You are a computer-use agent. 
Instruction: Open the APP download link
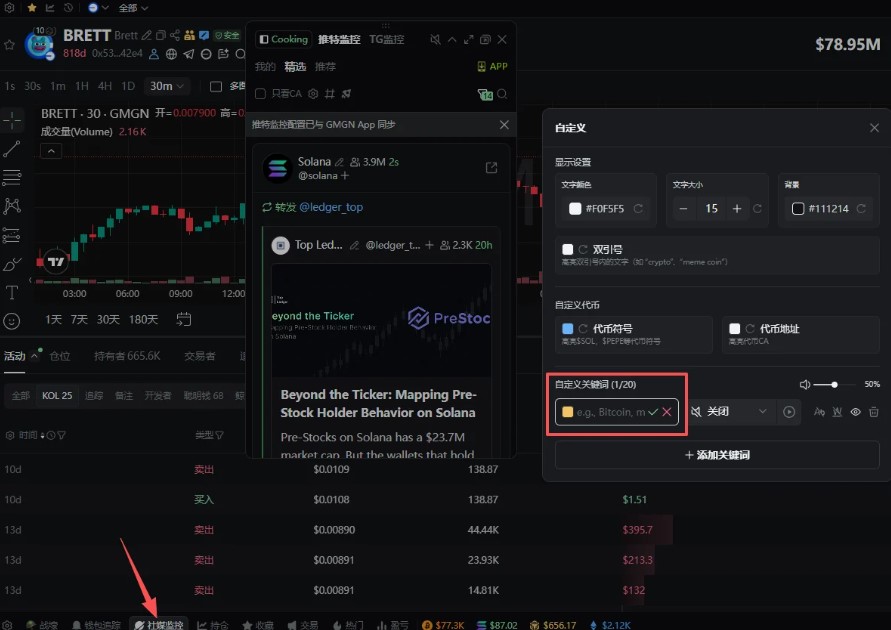point(492,66)
